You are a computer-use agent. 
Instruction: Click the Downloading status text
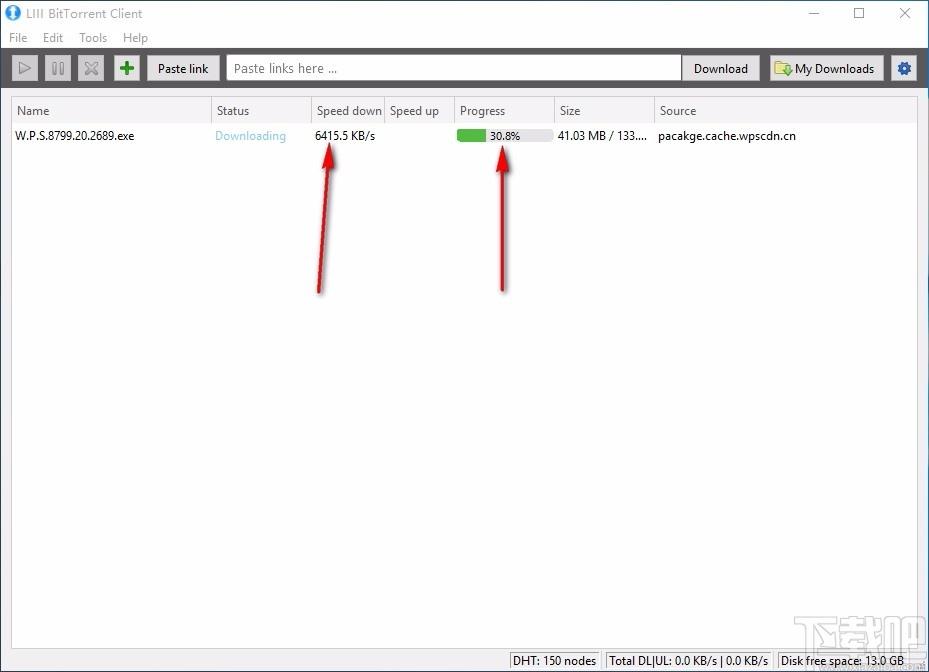pos(250,136)
